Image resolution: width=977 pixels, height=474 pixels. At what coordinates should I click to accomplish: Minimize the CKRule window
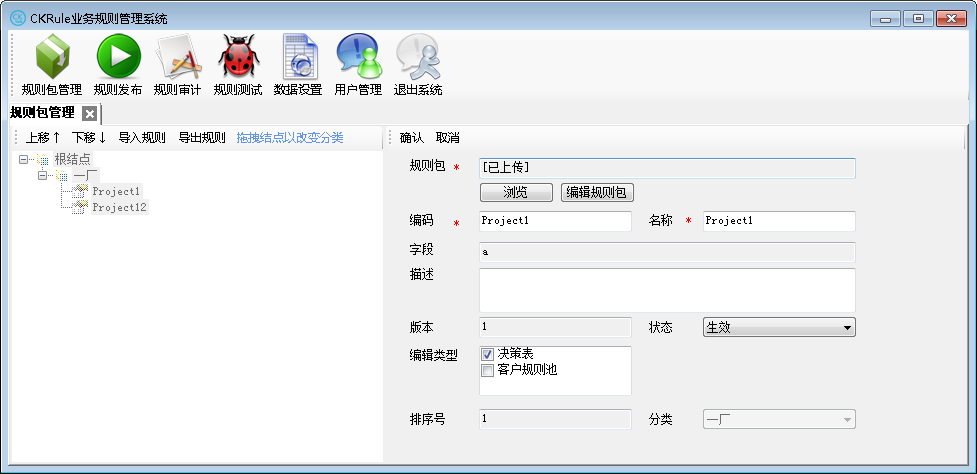(x=885, y=19)
